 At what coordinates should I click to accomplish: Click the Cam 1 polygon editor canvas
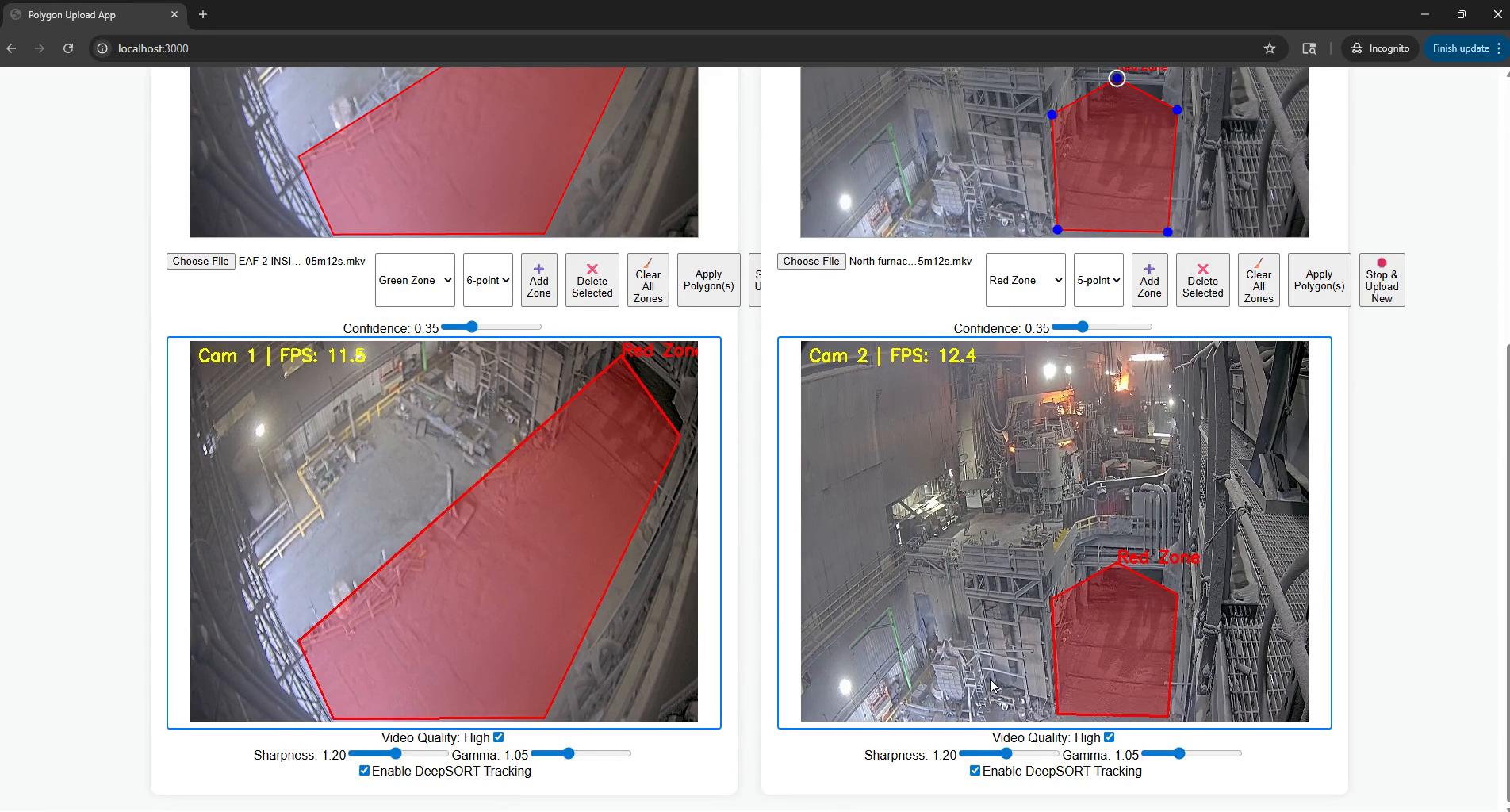(444, 152)
